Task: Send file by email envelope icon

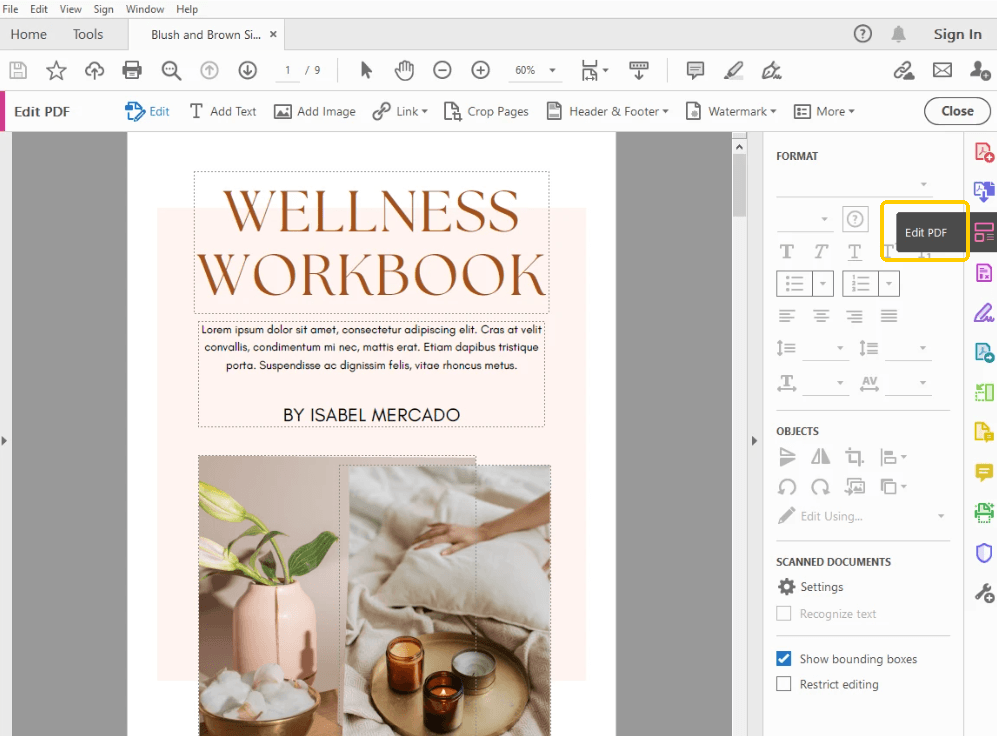Action: coord(942,70)
